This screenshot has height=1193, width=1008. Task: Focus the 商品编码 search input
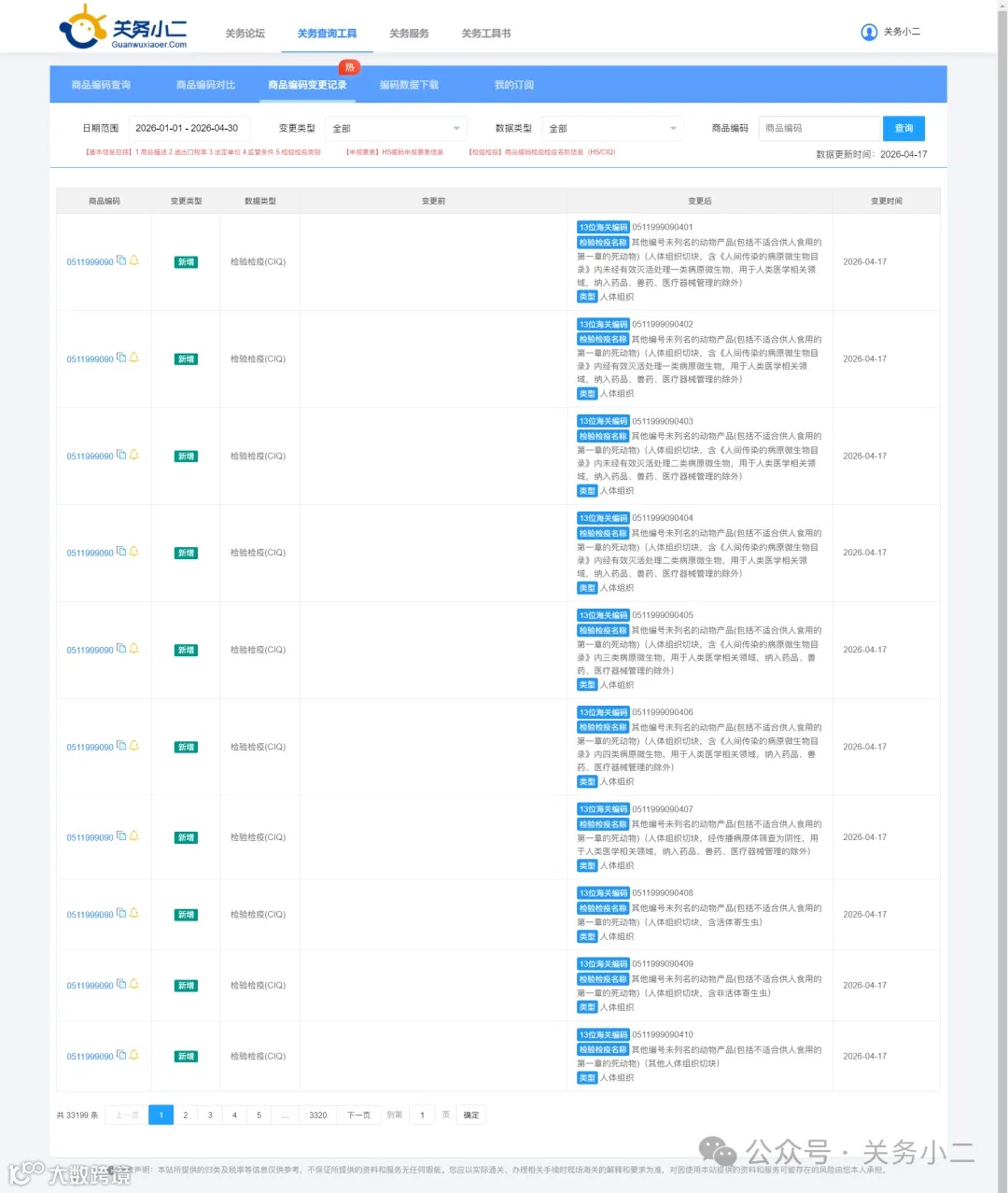pos(820,128)
